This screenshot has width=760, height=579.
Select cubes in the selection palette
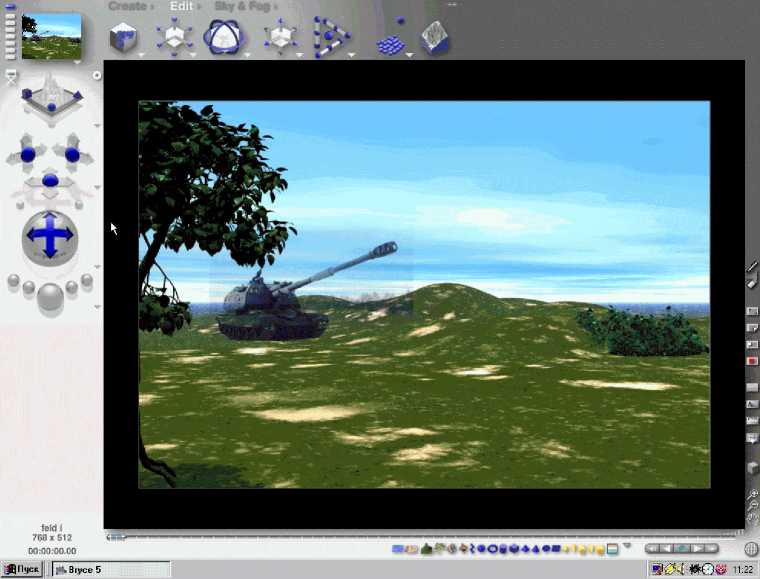[x=514, y=549]
